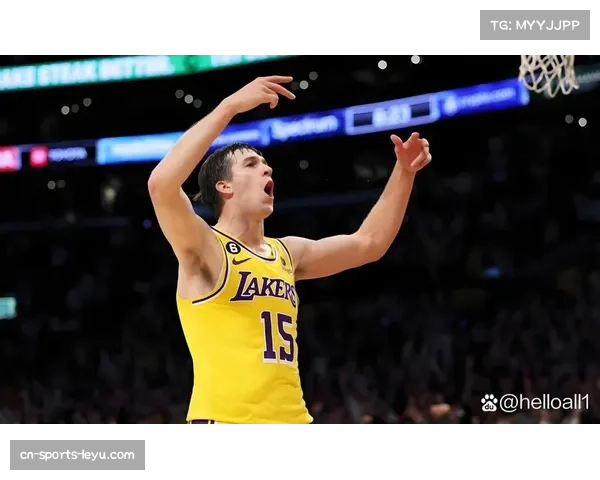Image resolution: width=600 pixels, height=480 pixels.
Task: Click the sponsor patch on jersey shoulder
Action: (x=286, y=265)
